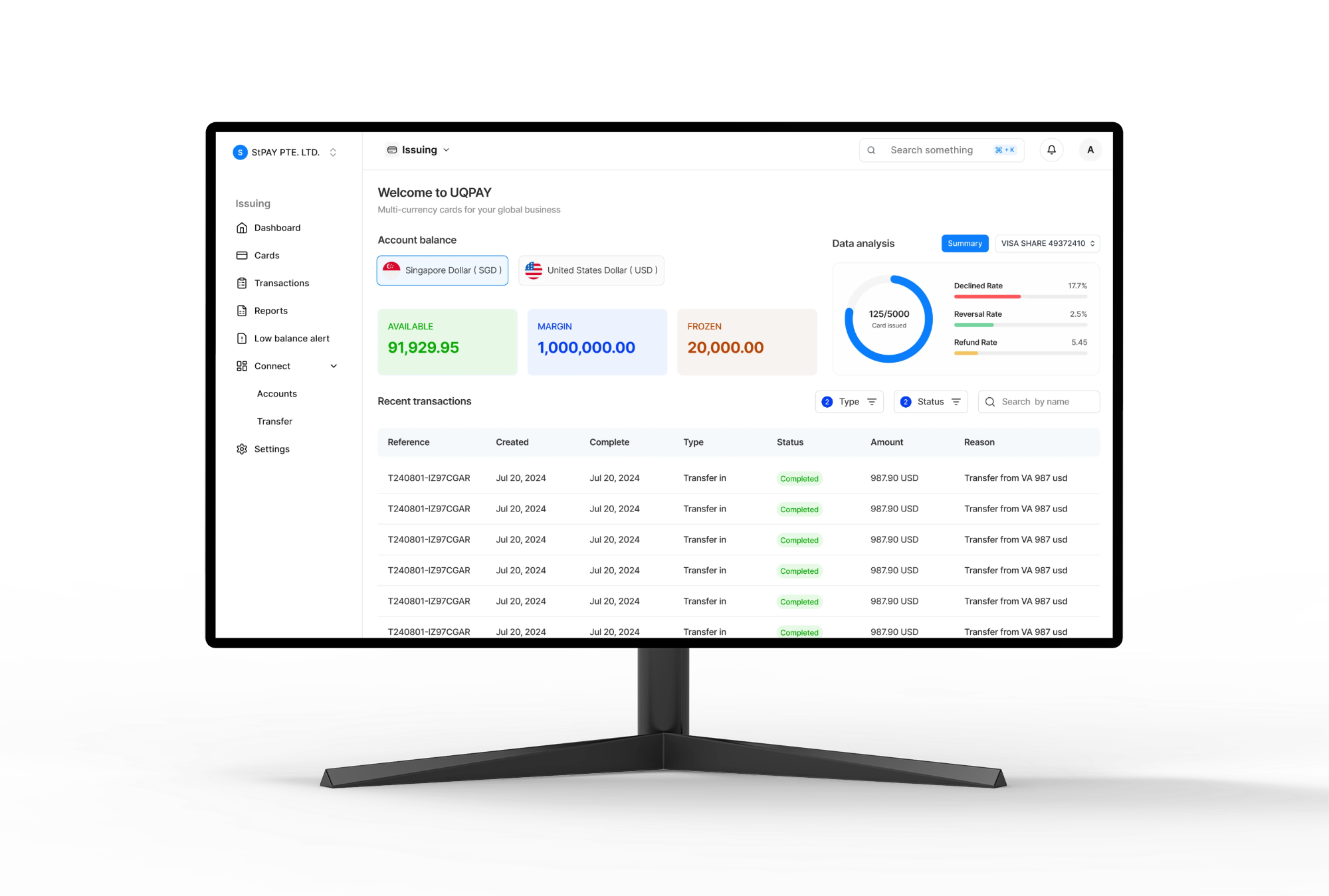The width and height of the screenshot is (1329, 896).
Task: Click the Type filter lines icon
Action: click(872, 402)
